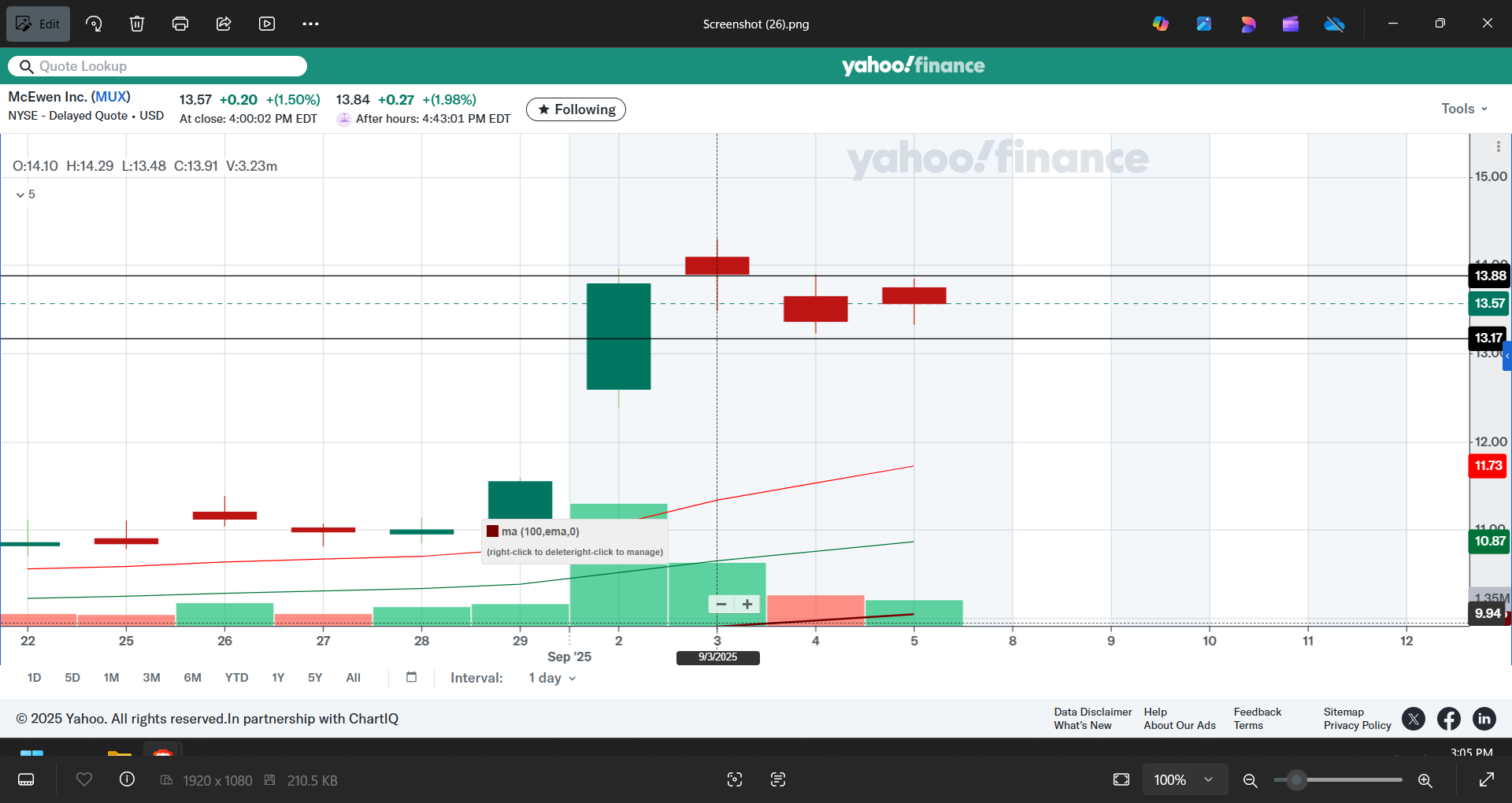Select the 3M time range
Screen dimensions: 1512x803
151,677
